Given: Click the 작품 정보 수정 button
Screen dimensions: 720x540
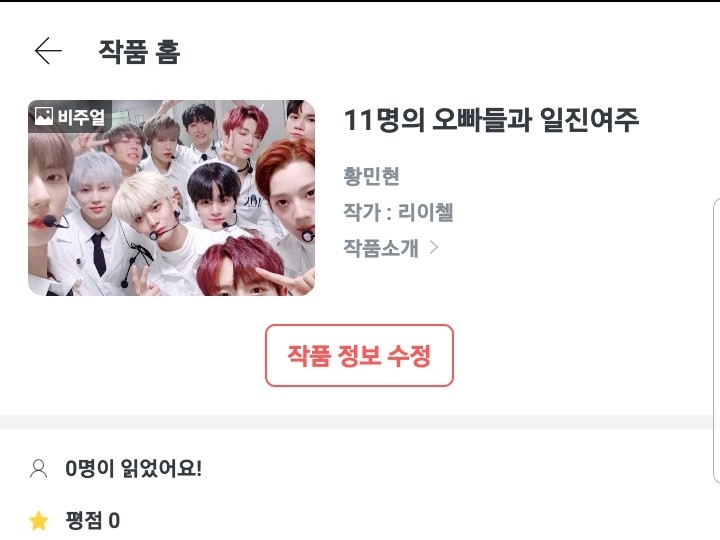Looking at the screenshot, I should click(x=359, y=355).
